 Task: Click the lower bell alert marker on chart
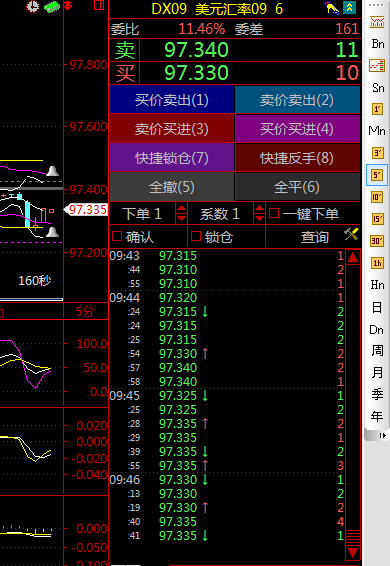point(53,232)
